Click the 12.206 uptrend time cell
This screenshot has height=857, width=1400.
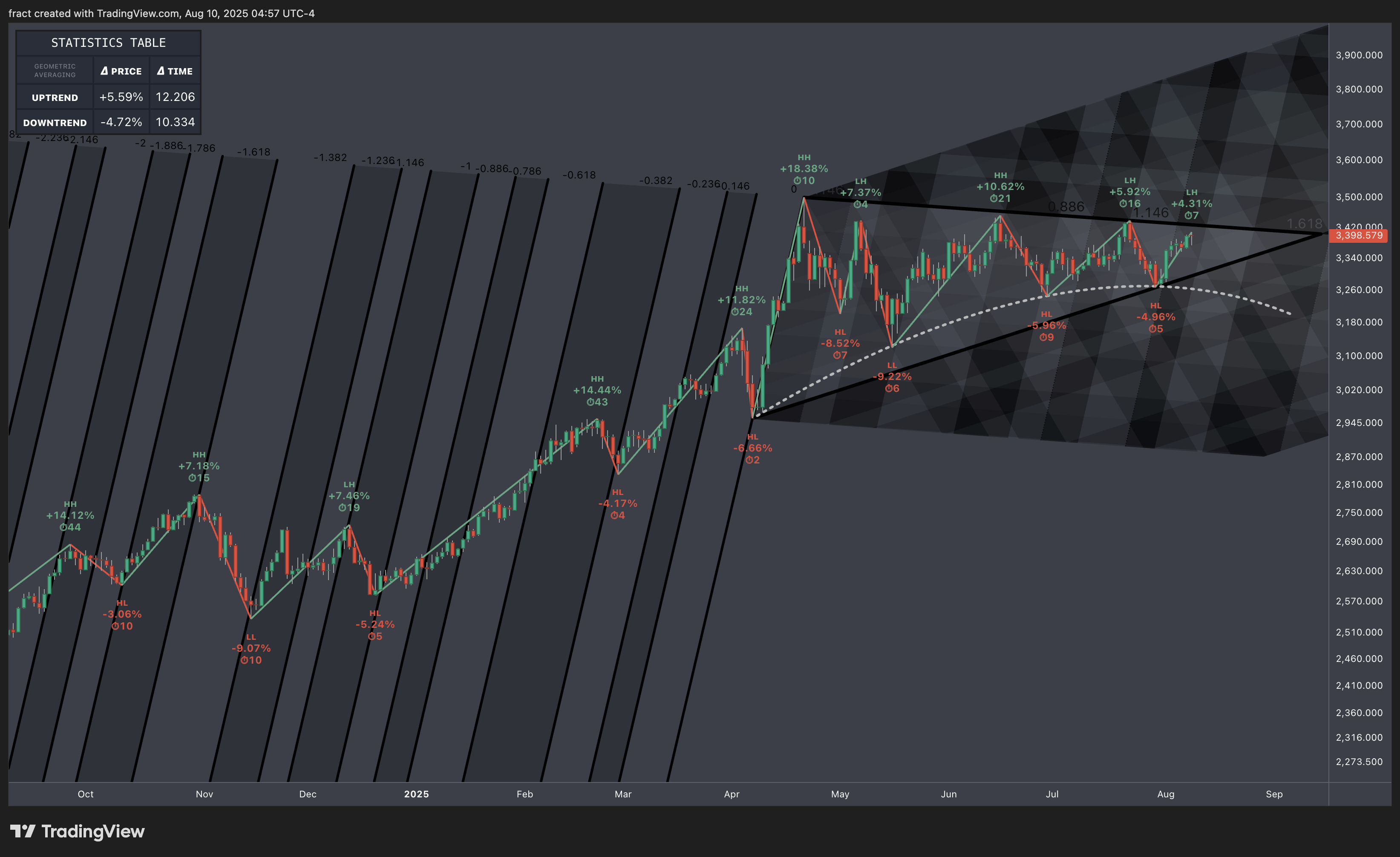click(x=175, y=97)
